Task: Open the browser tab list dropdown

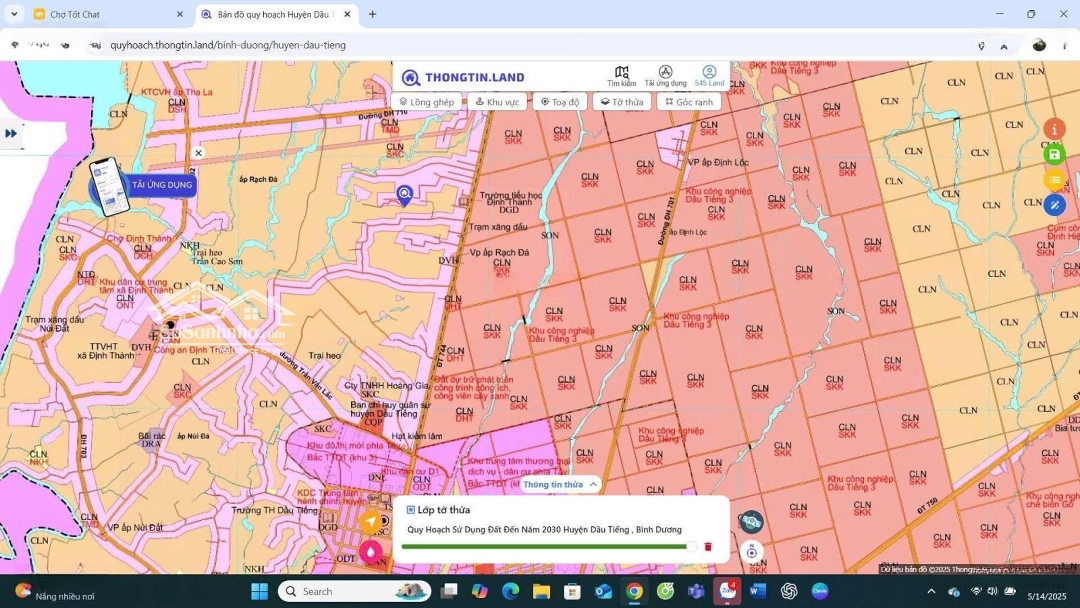Action: click(x=14, y=14)
